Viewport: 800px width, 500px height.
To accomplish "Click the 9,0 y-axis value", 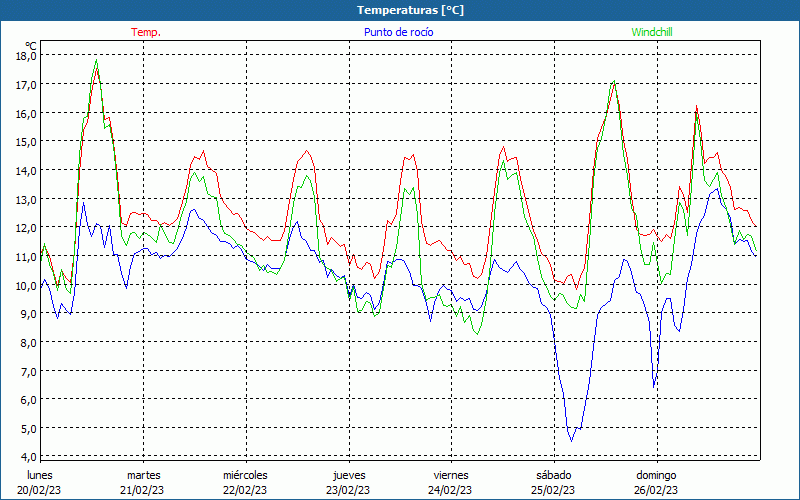I will [28, 314].
